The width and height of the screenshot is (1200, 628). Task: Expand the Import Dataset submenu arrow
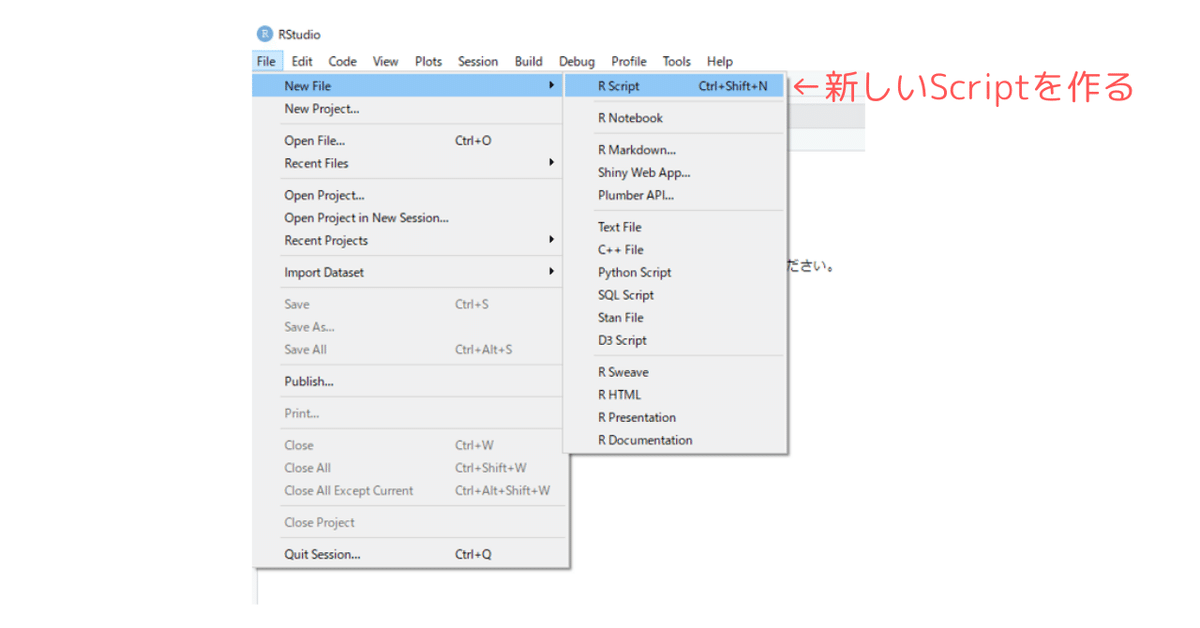tap(551, 272)
